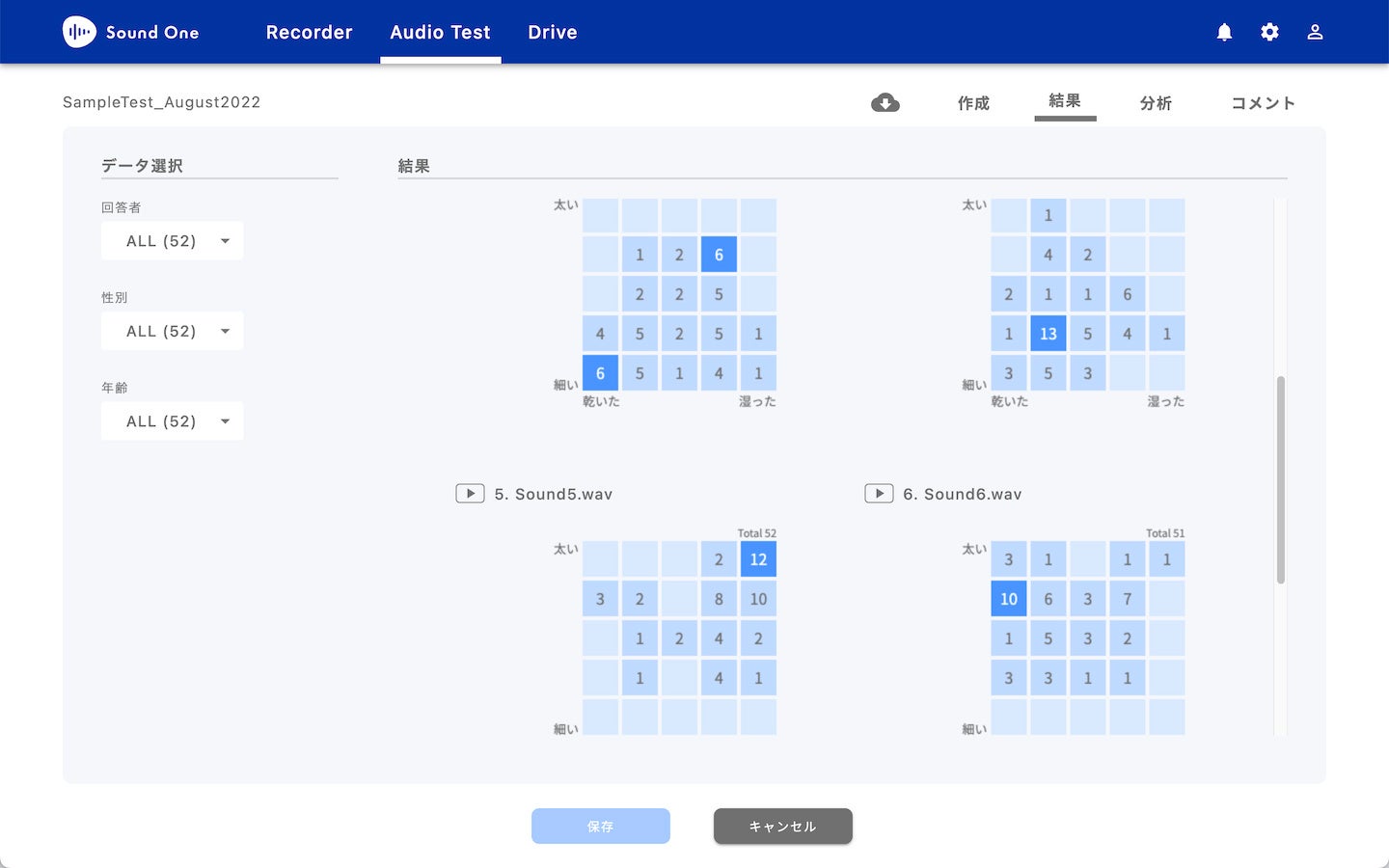Open the Drive section
Screen dimensions: 1389x868
[x=552, y=32]
